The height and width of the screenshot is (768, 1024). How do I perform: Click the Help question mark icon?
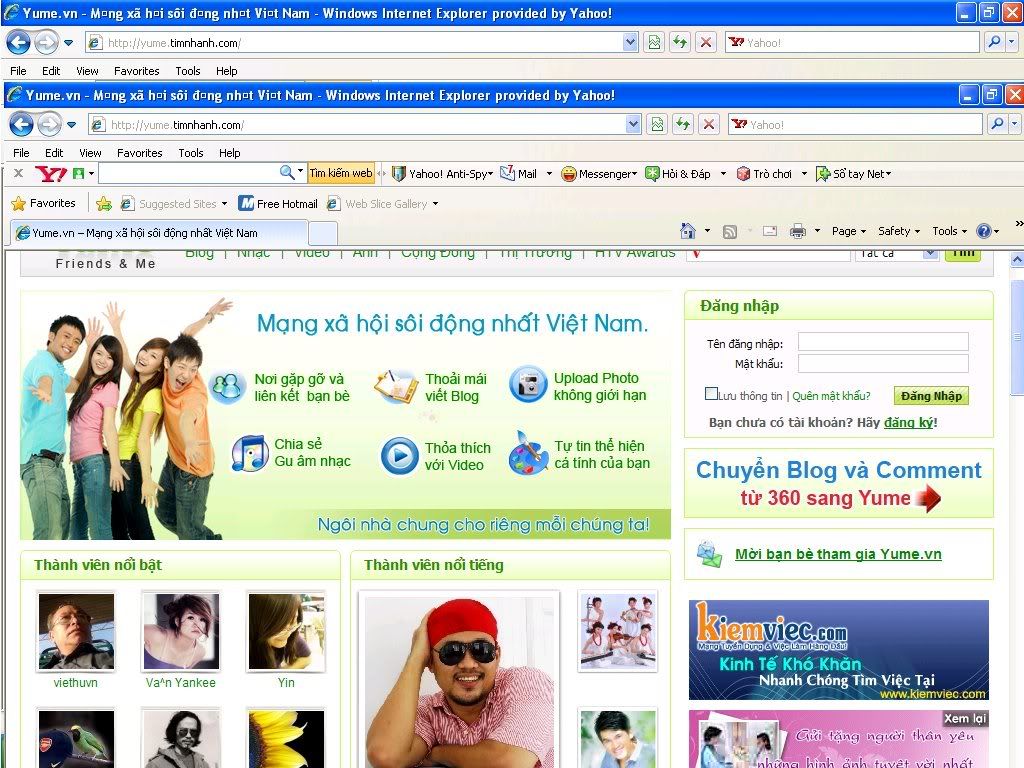984,231
